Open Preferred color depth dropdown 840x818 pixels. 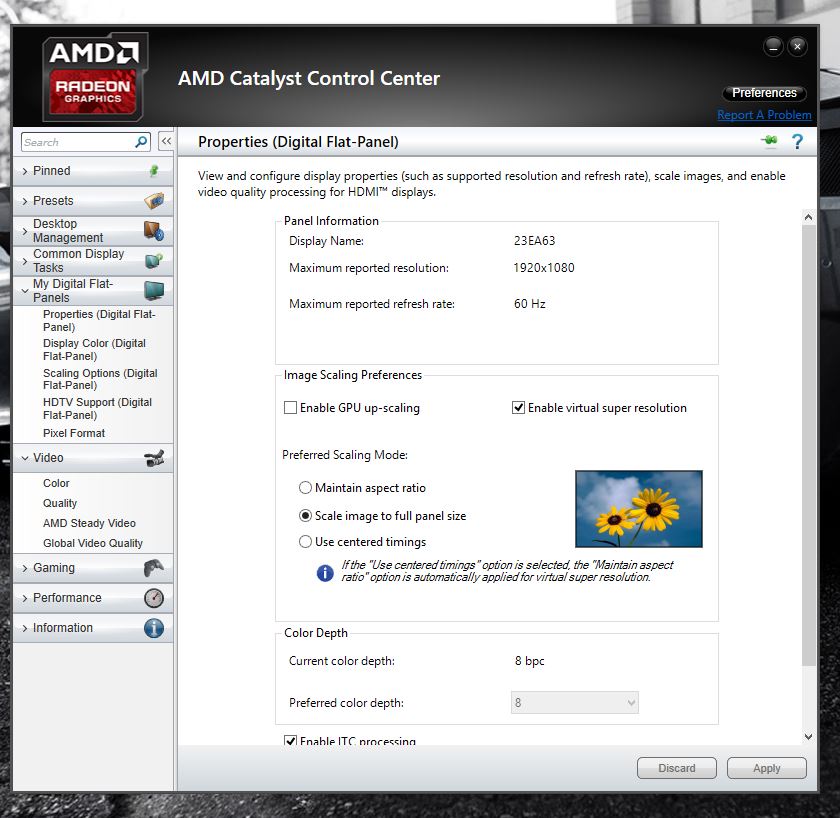click(x=574, y=702)
